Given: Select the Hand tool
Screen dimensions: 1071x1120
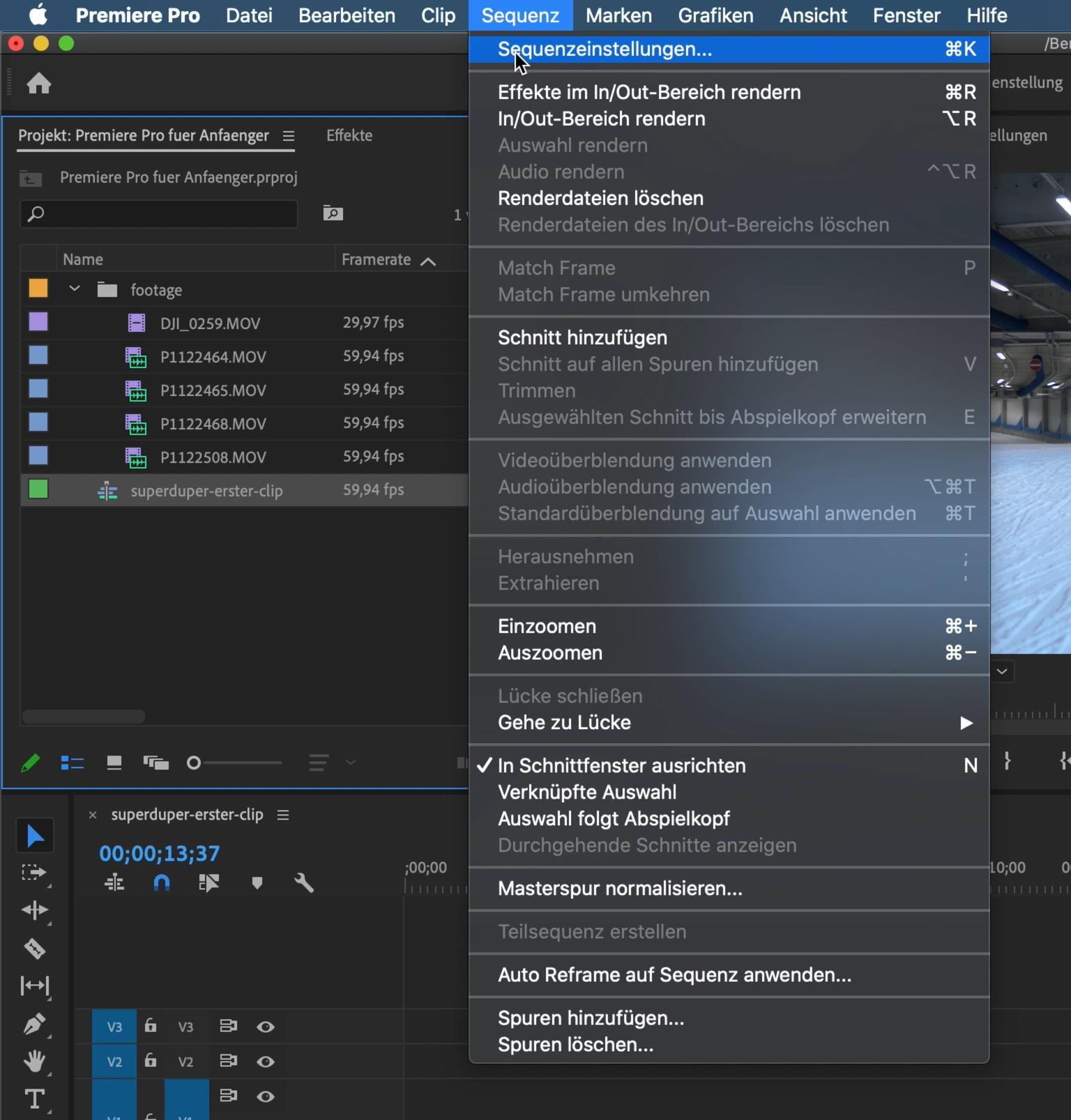Looking at the screenshot, I should pyautogui.click(x=34, y=1061).
